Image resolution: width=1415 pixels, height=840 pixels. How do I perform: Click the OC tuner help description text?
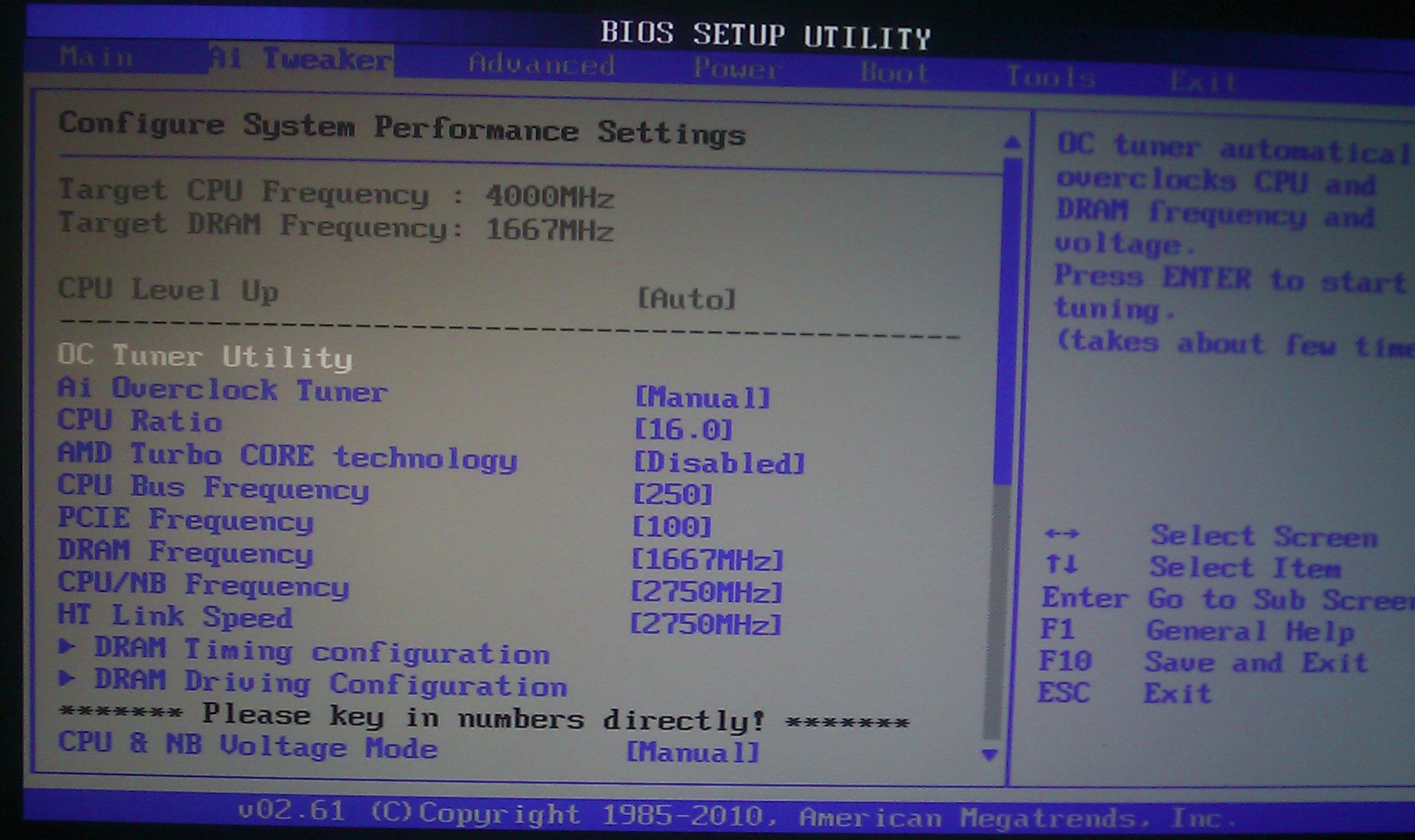pyautogui.click(x=1234, y=243)
